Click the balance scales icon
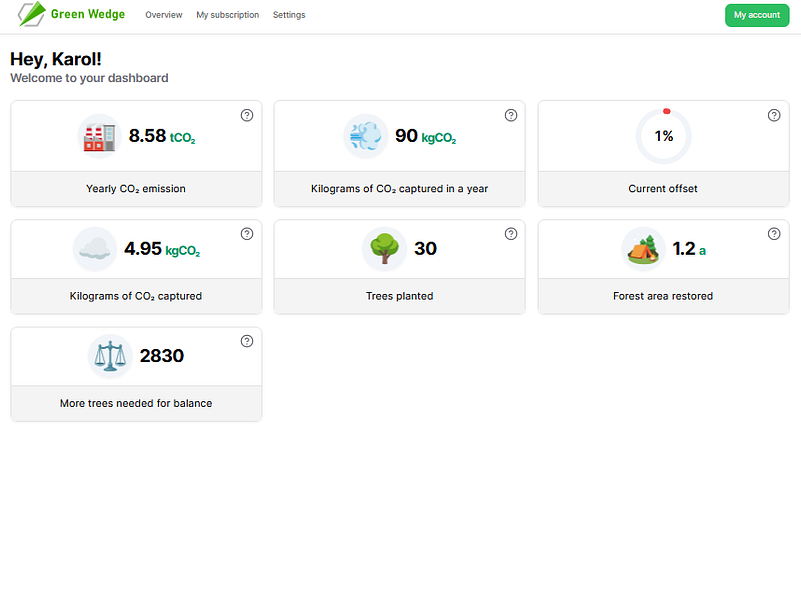This screenshot has height=600, width=801. click(x=110, y=356)
